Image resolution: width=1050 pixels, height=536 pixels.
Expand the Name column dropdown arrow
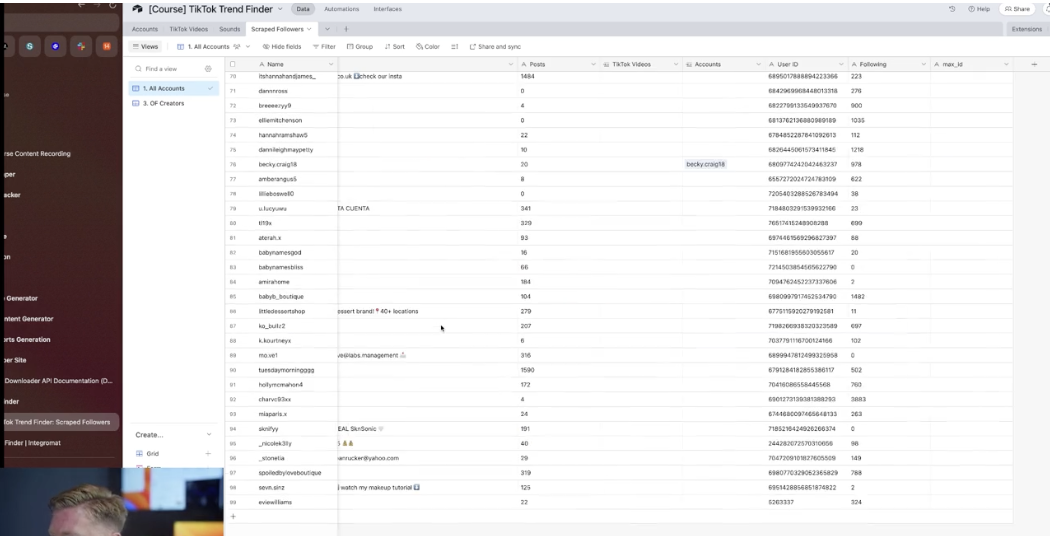pos(331,64)
